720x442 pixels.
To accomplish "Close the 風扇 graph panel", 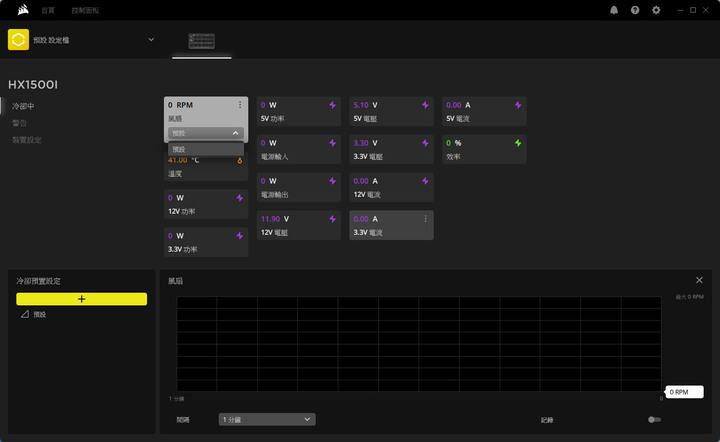I will tap(699, 280).
